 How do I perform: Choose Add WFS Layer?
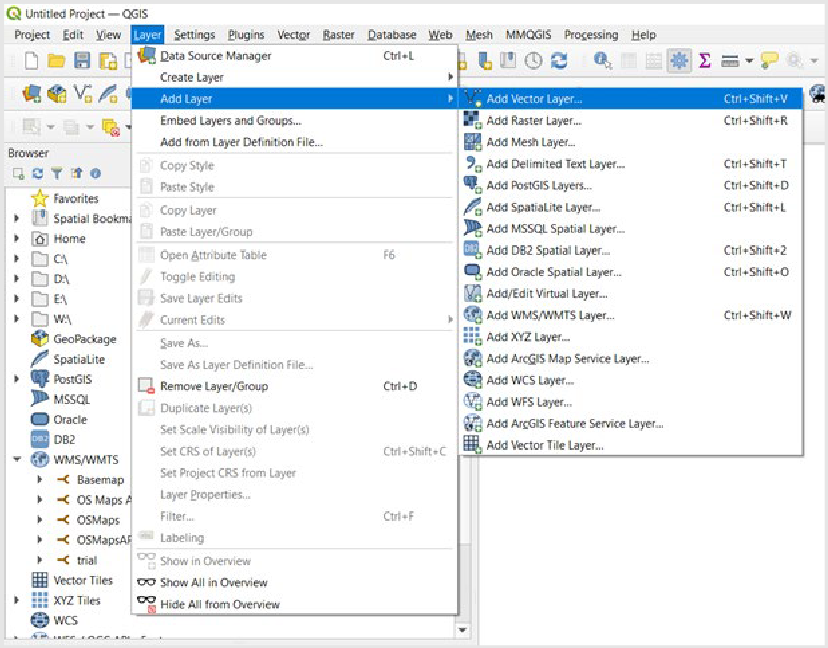tap(632, 402)
